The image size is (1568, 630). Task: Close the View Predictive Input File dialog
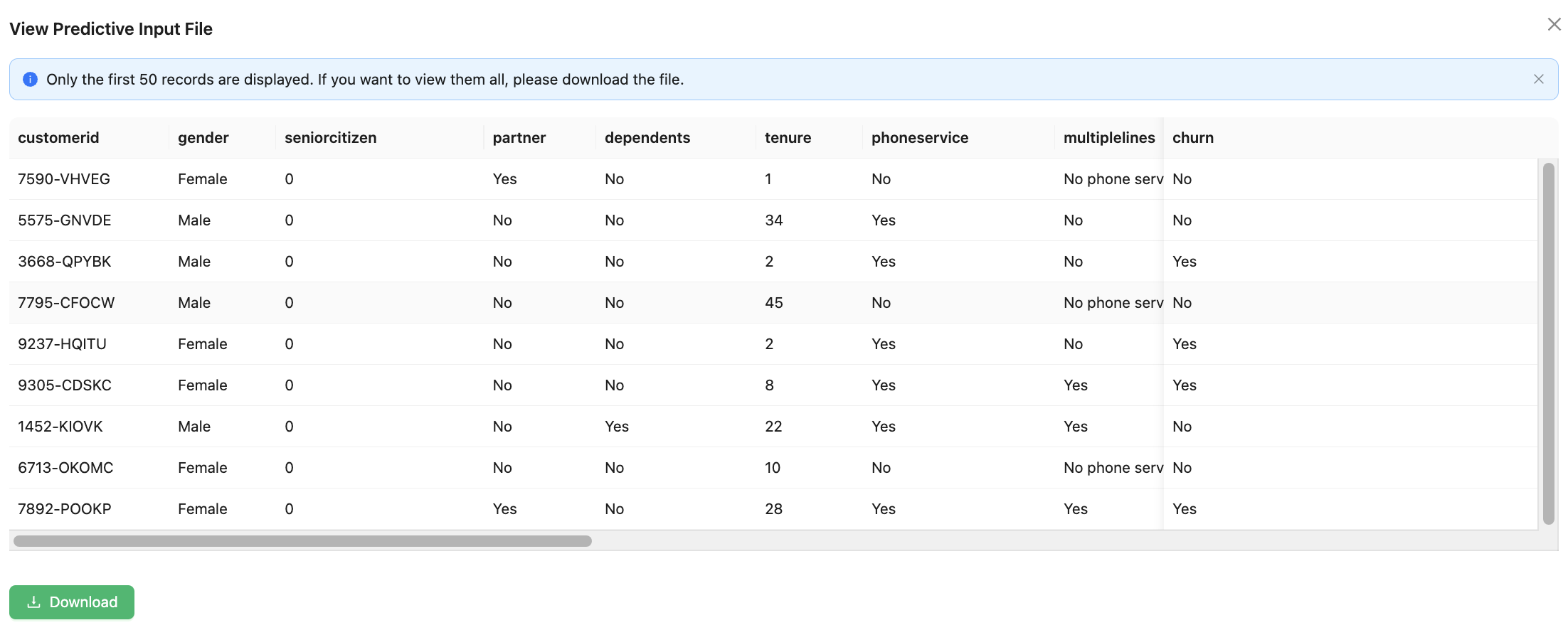1554,25
